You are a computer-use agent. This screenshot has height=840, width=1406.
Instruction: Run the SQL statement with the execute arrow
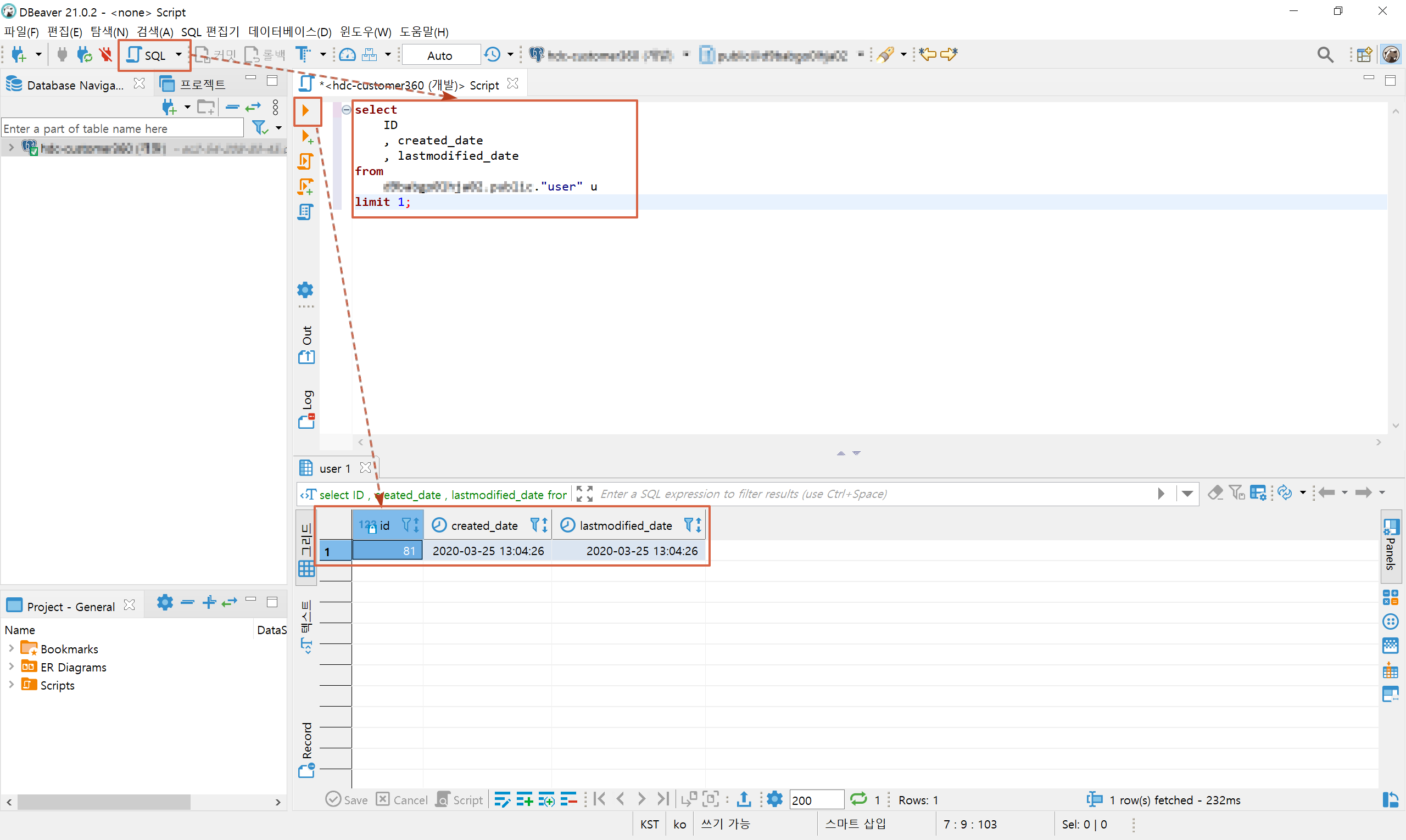306,110
